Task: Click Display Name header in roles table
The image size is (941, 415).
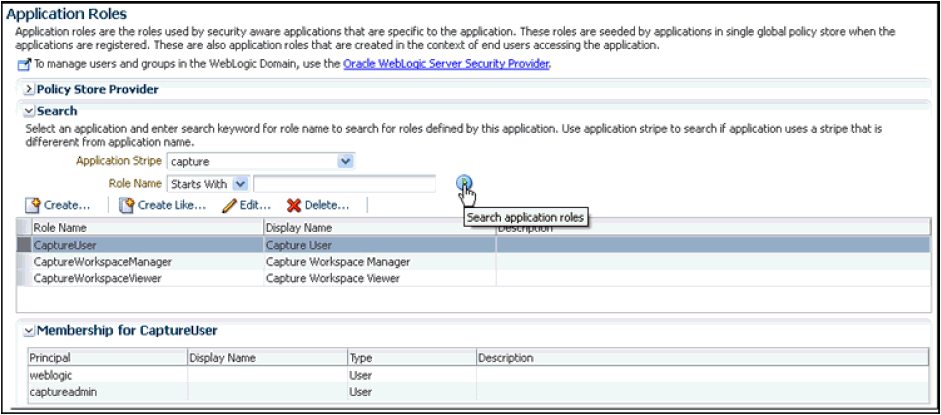Action: point(380,228)
